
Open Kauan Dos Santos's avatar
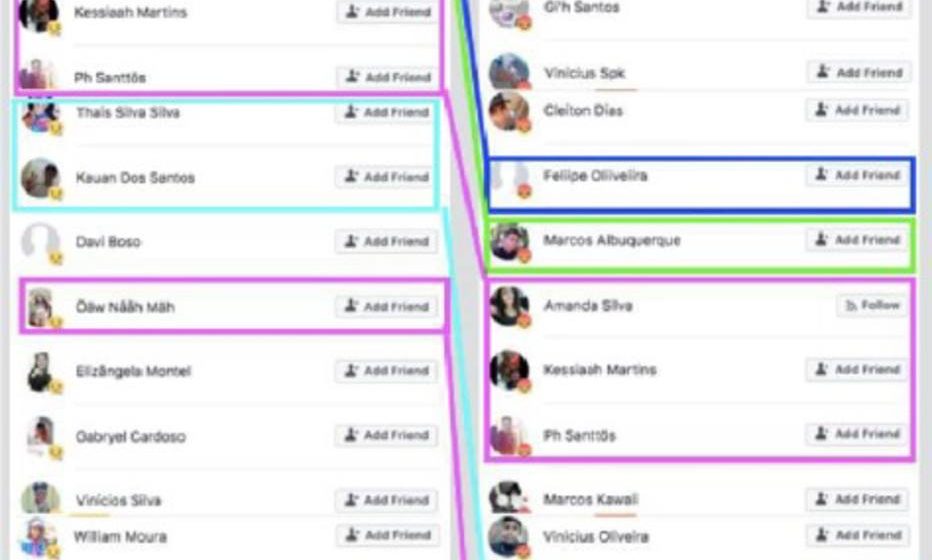40,177
